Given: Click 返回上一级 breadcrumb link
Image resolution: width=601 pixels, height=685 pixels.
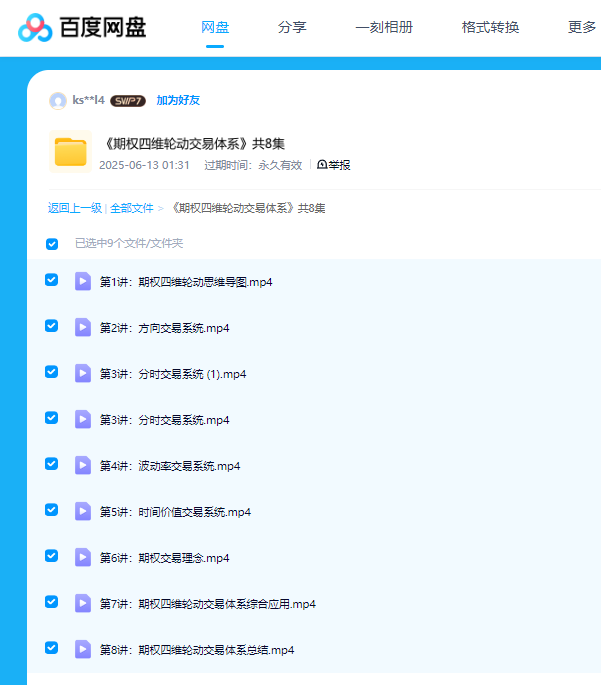Looking at the screenshot, I should pyautogui.click(x=75, y=208).
